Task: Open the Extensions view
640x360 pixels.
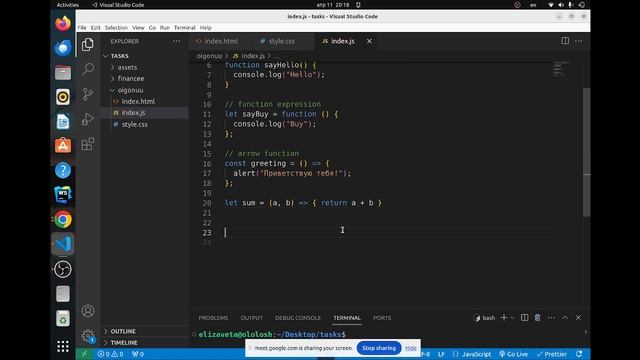Action: (87, 144)
